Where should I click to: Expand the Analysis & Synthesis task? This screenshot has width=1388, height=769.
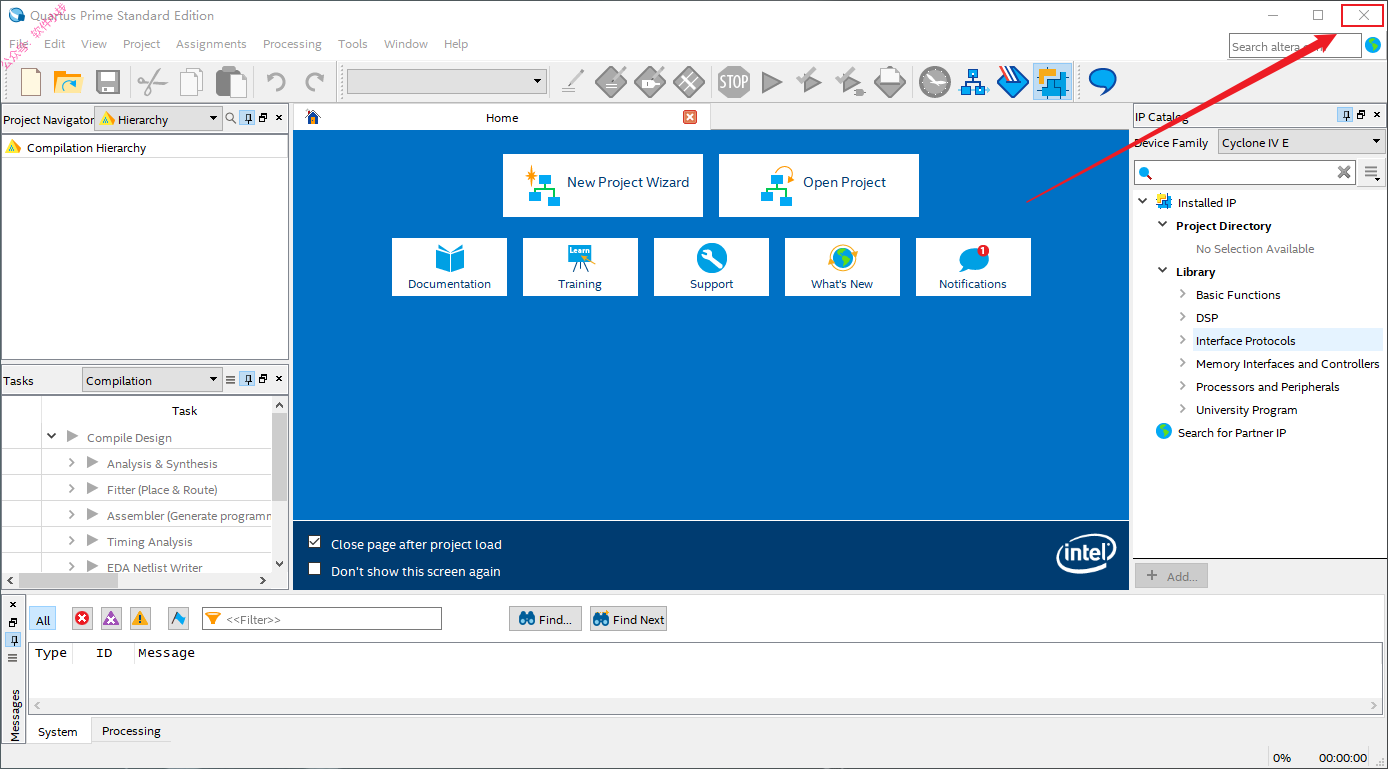(x=72, y=463)
